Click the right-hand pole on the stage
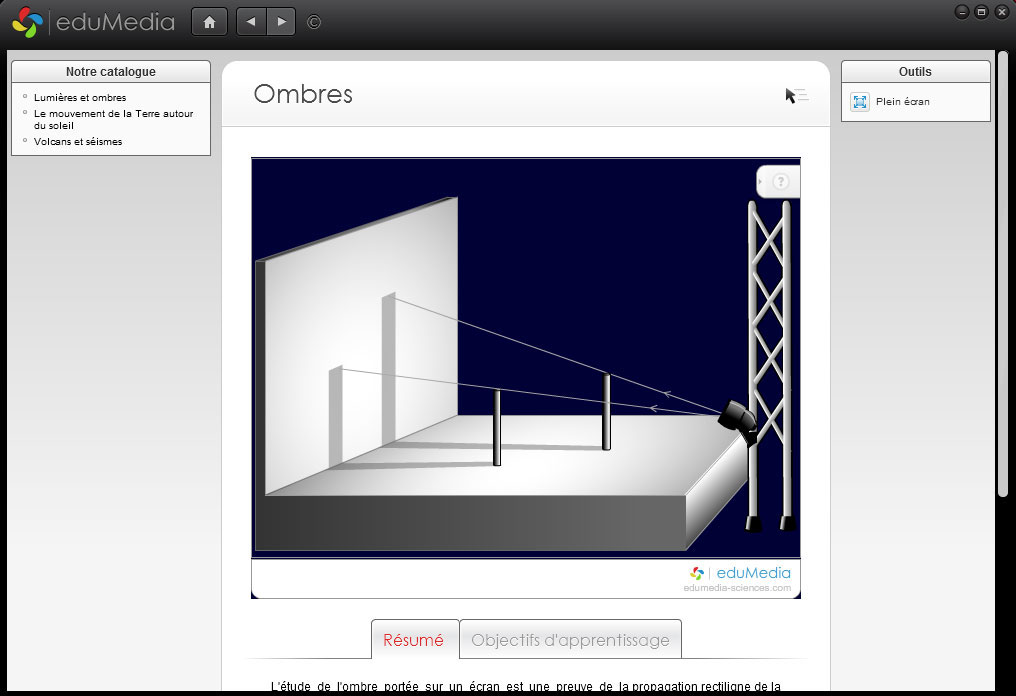The width and height of the screenshot is (1016, 696). pyautogui.click(x=606, y=412)
